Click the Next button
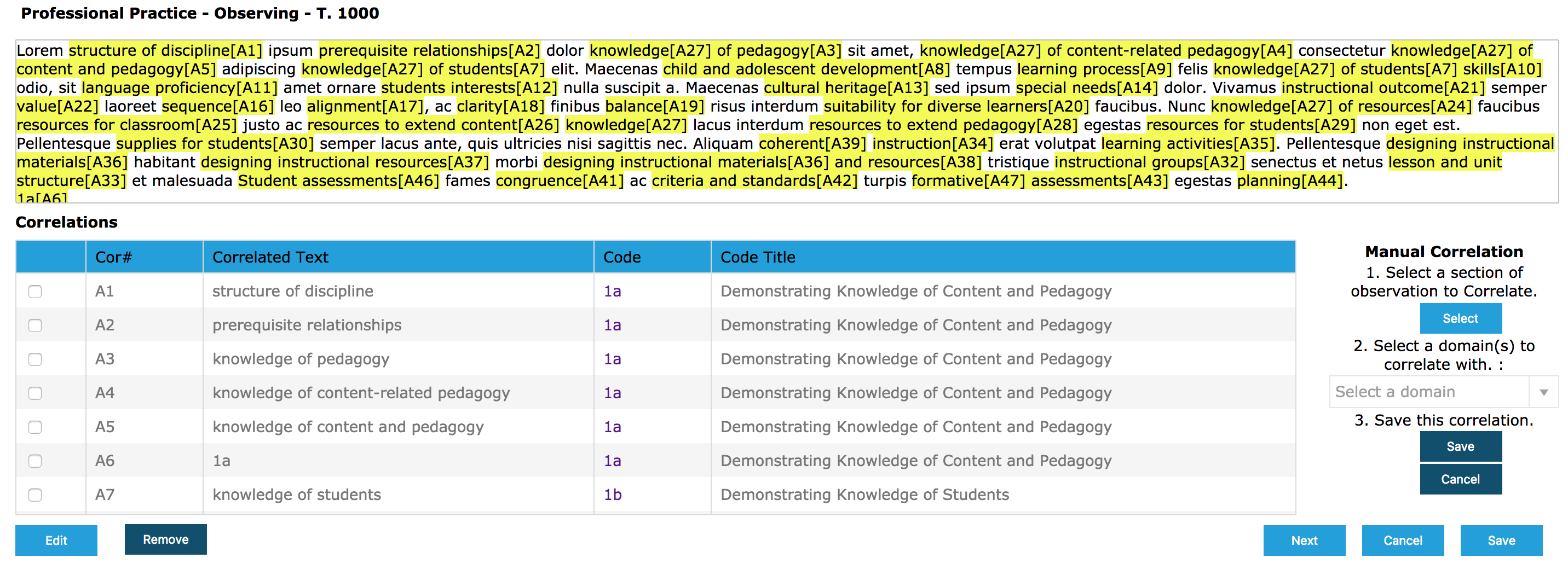Viewport: 1568px width, 570px height. tap(1304, 540)
